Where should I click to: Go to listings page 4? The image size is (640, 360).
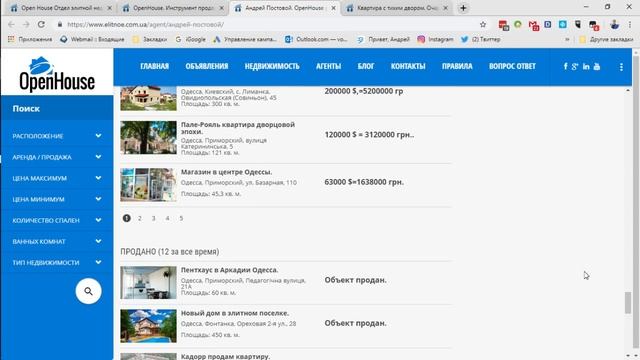pos(167,218)
